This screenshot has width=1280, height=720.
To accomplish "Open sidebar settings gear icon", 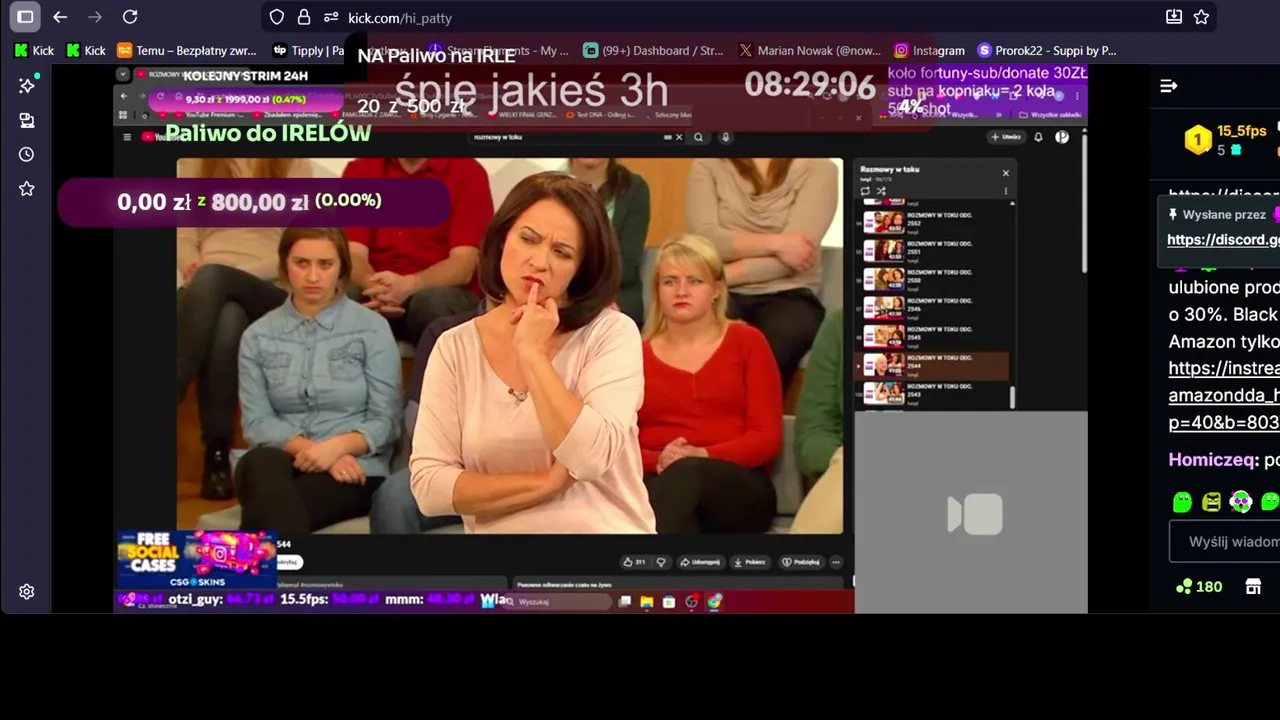I will pyautogui.click(x=27, y=591).
